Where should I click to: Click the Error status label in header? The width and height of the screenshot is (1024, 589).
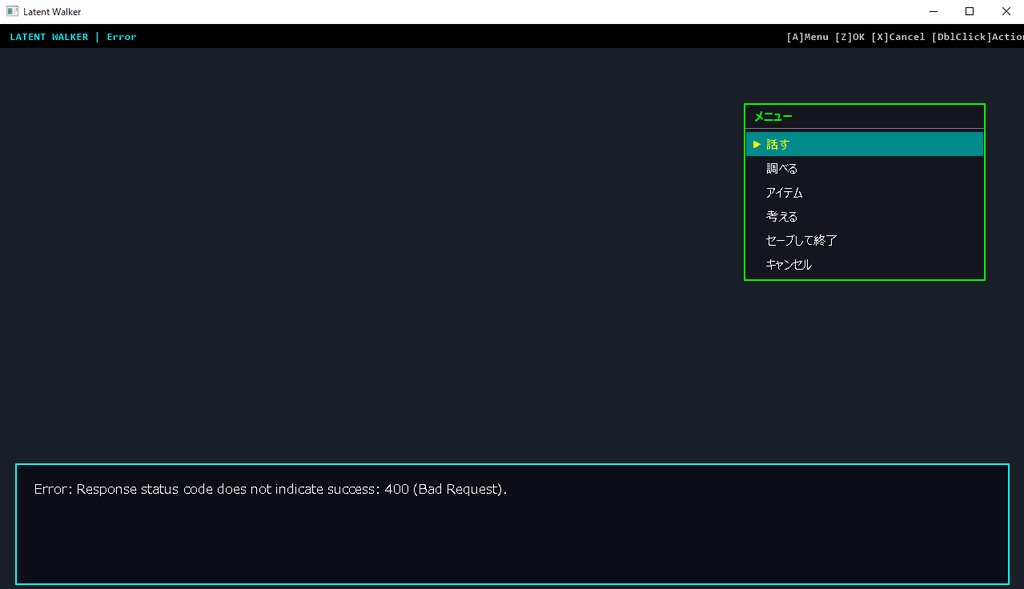point(121,37)
